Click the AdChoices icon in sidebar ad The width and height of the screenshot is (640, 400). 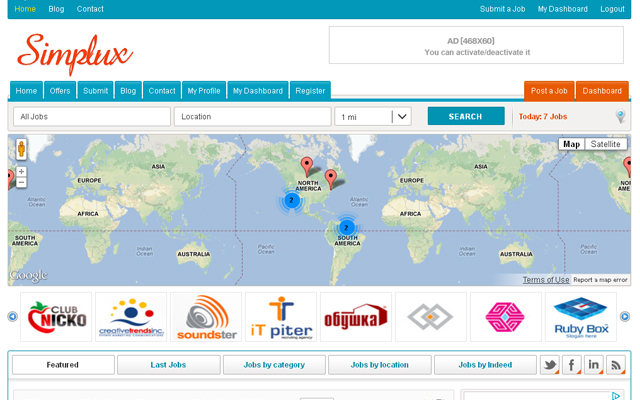pyautogui.click(x=616, y=395)
